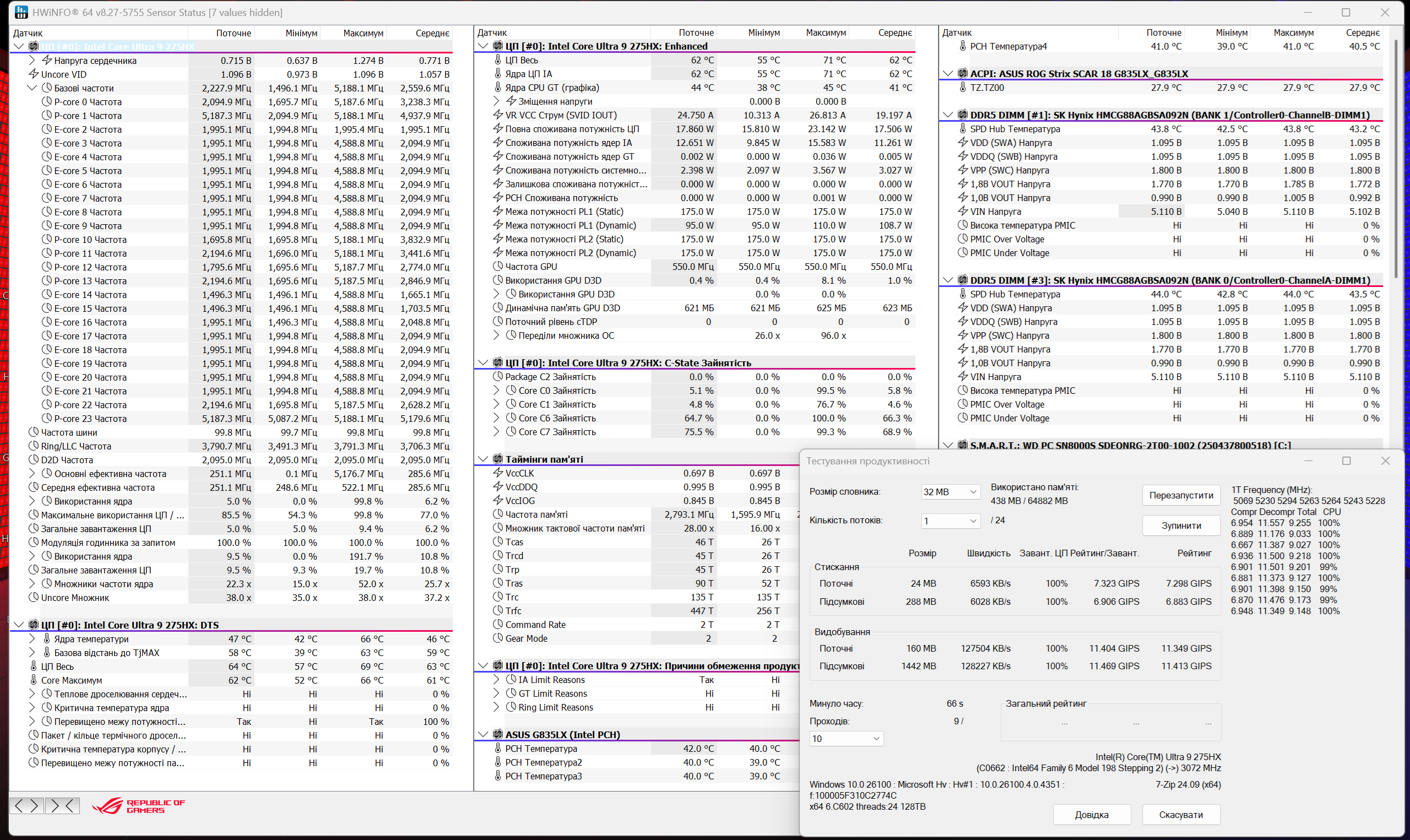
Task: Collapse the Таймінги пам'яті section
Action: [482, 459]
